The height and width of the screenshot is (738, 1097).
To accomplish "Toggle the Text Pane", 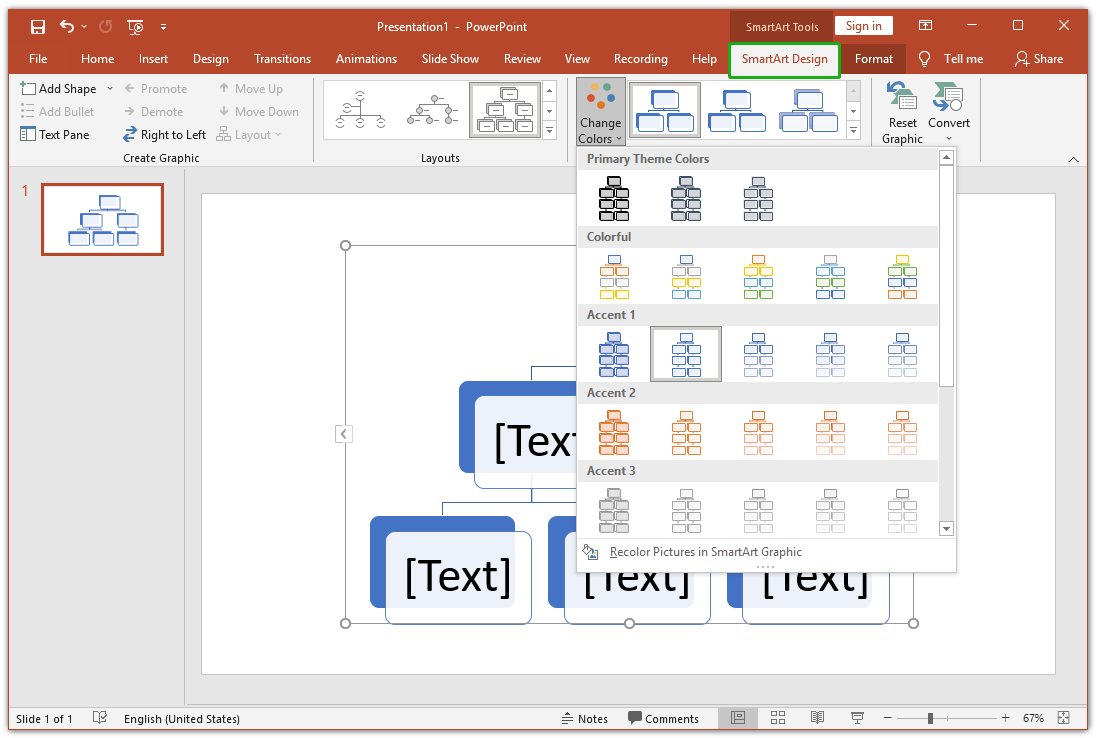I will coord(55,134).
